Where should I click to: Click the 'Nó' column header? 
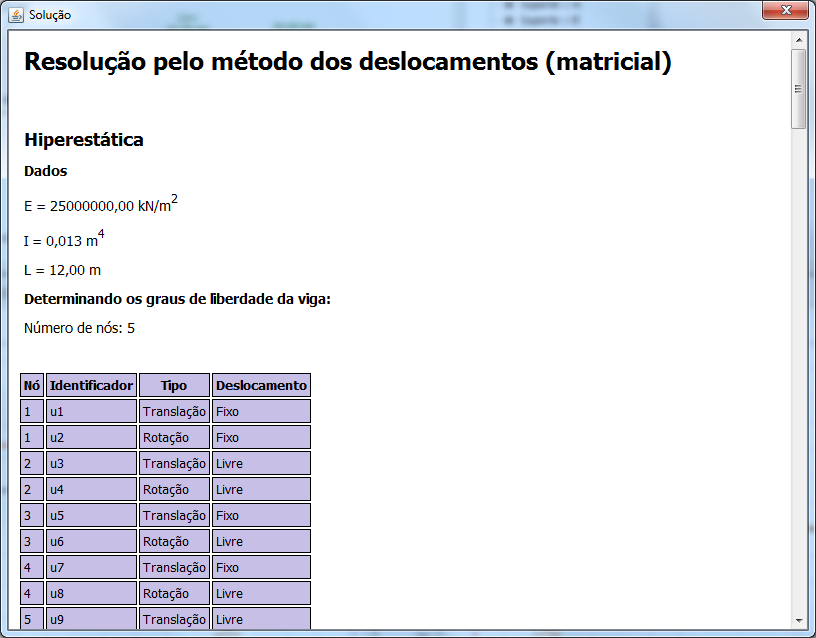tap(32, 385)
